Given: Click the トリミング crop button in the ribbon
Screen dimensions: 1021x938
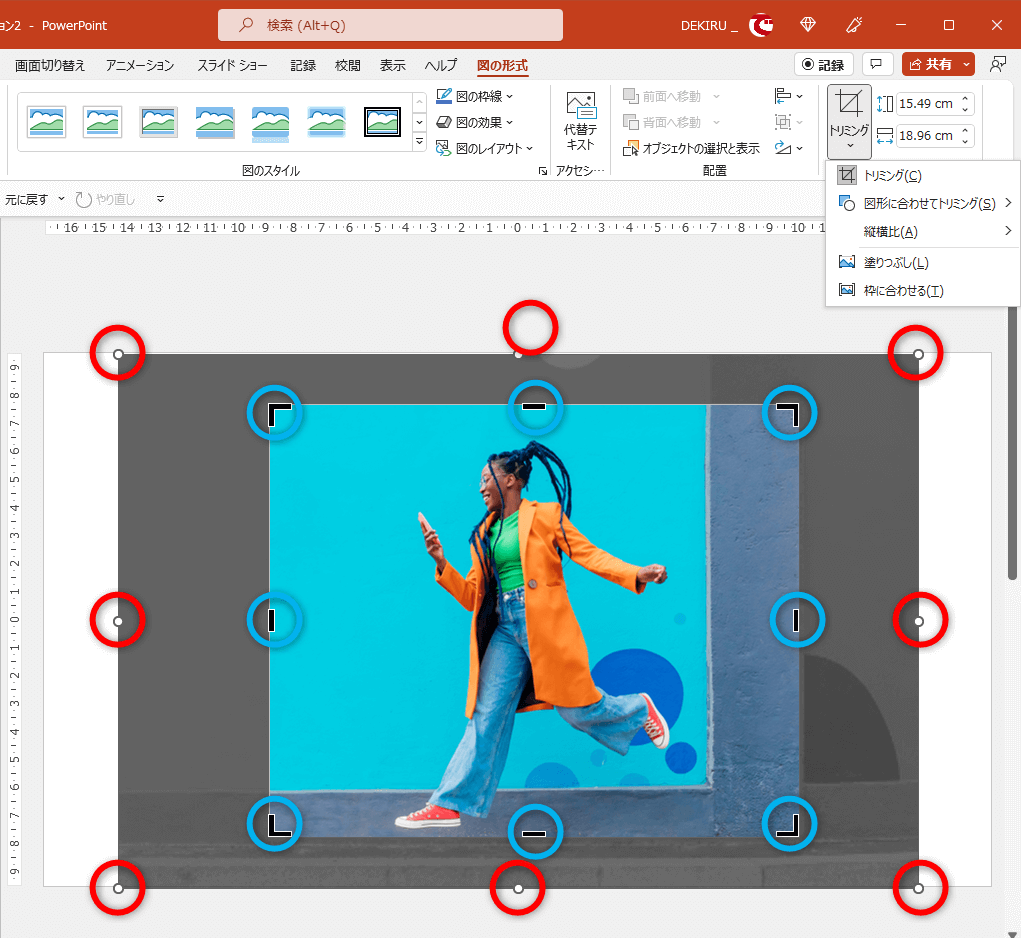Looking at the screenshot, I should pyautogui.click(x=848, y=104).
